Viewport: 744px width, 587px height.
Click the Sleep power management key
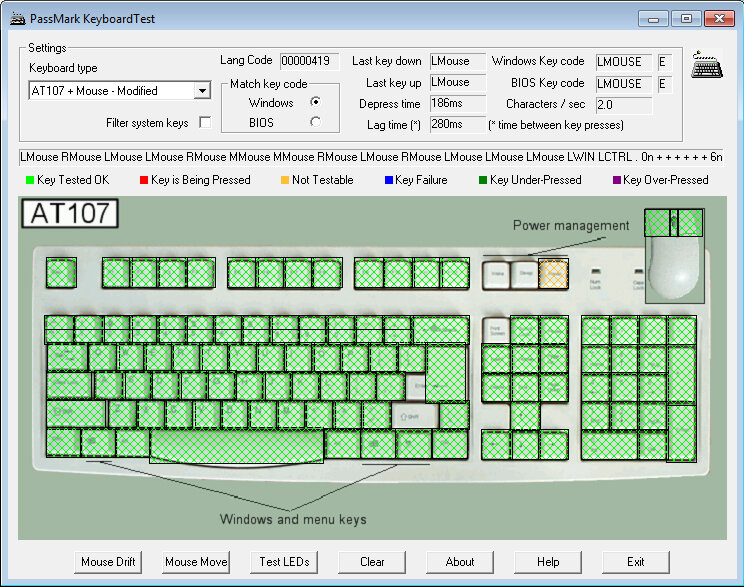pos(525,274)
